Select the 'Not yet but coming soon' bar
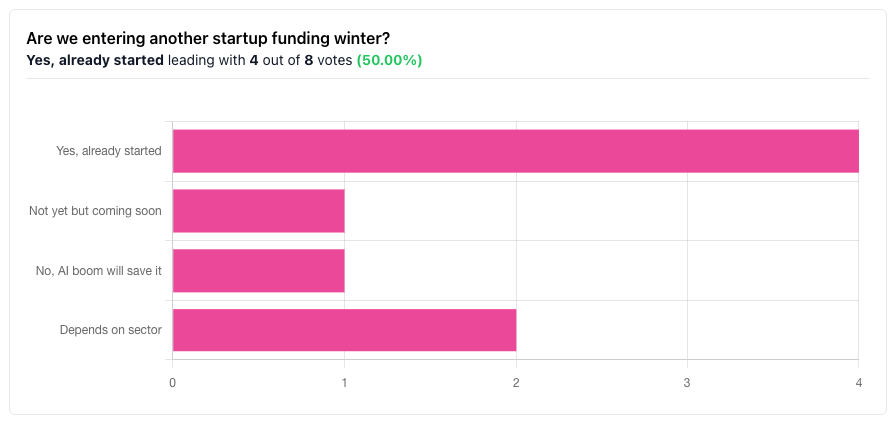 (258, 211)
